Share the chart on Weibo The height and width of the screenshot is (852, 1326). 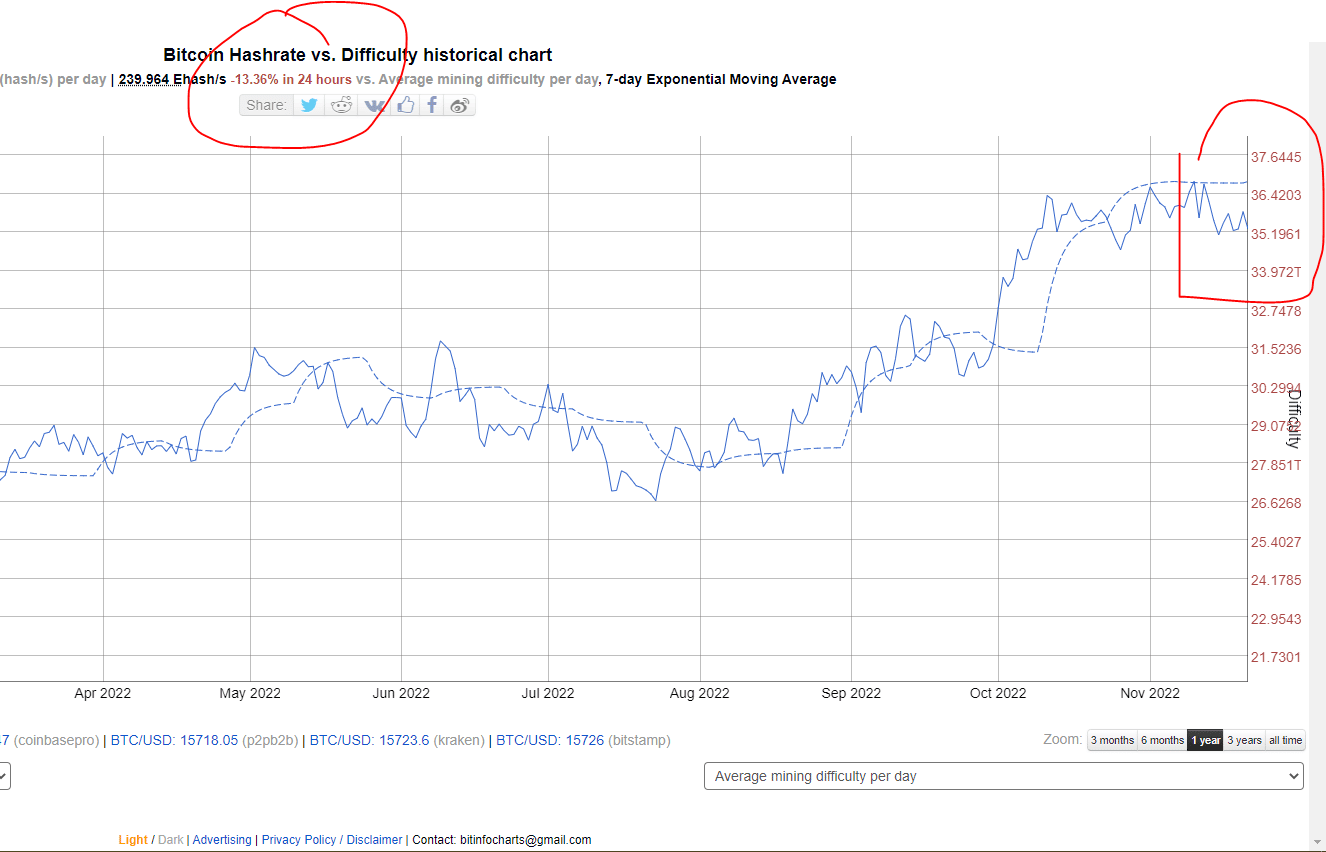pos(460,105)
